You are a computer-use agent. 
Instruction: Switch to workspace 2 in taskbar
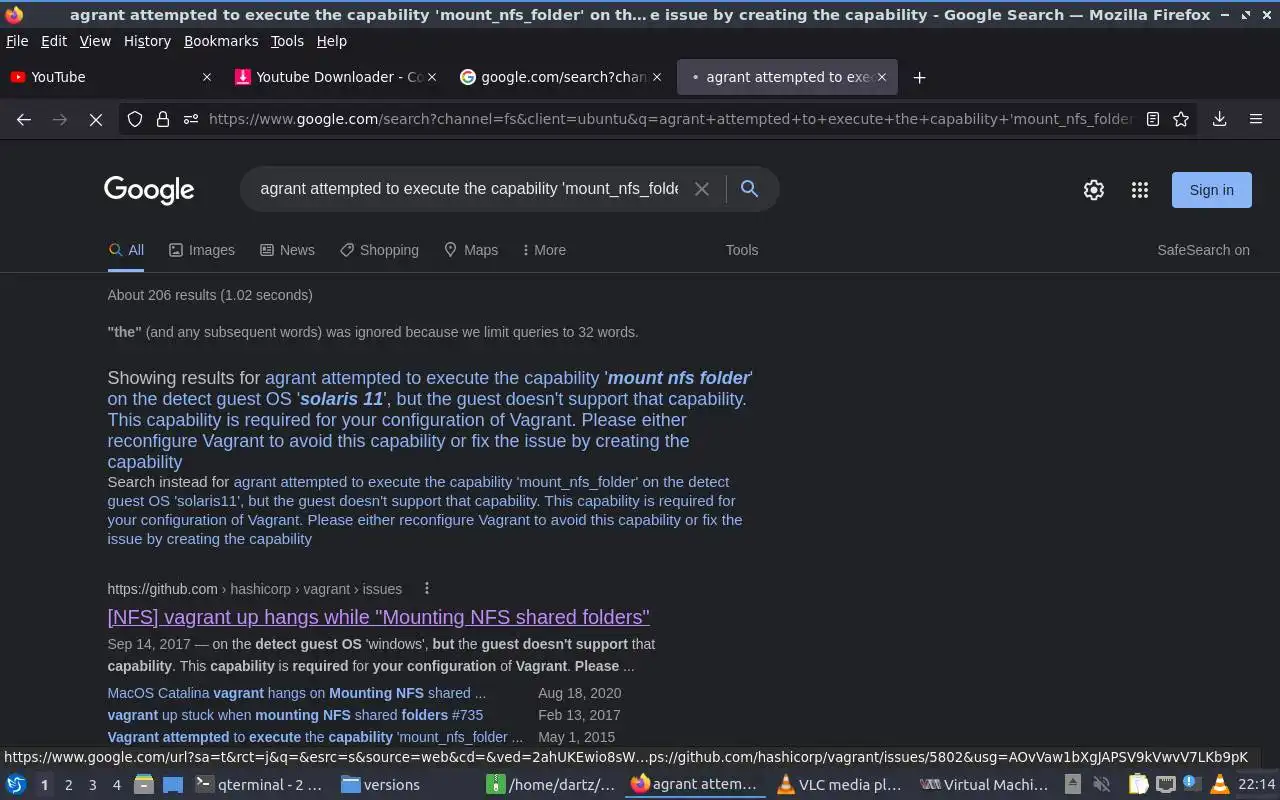68,785
